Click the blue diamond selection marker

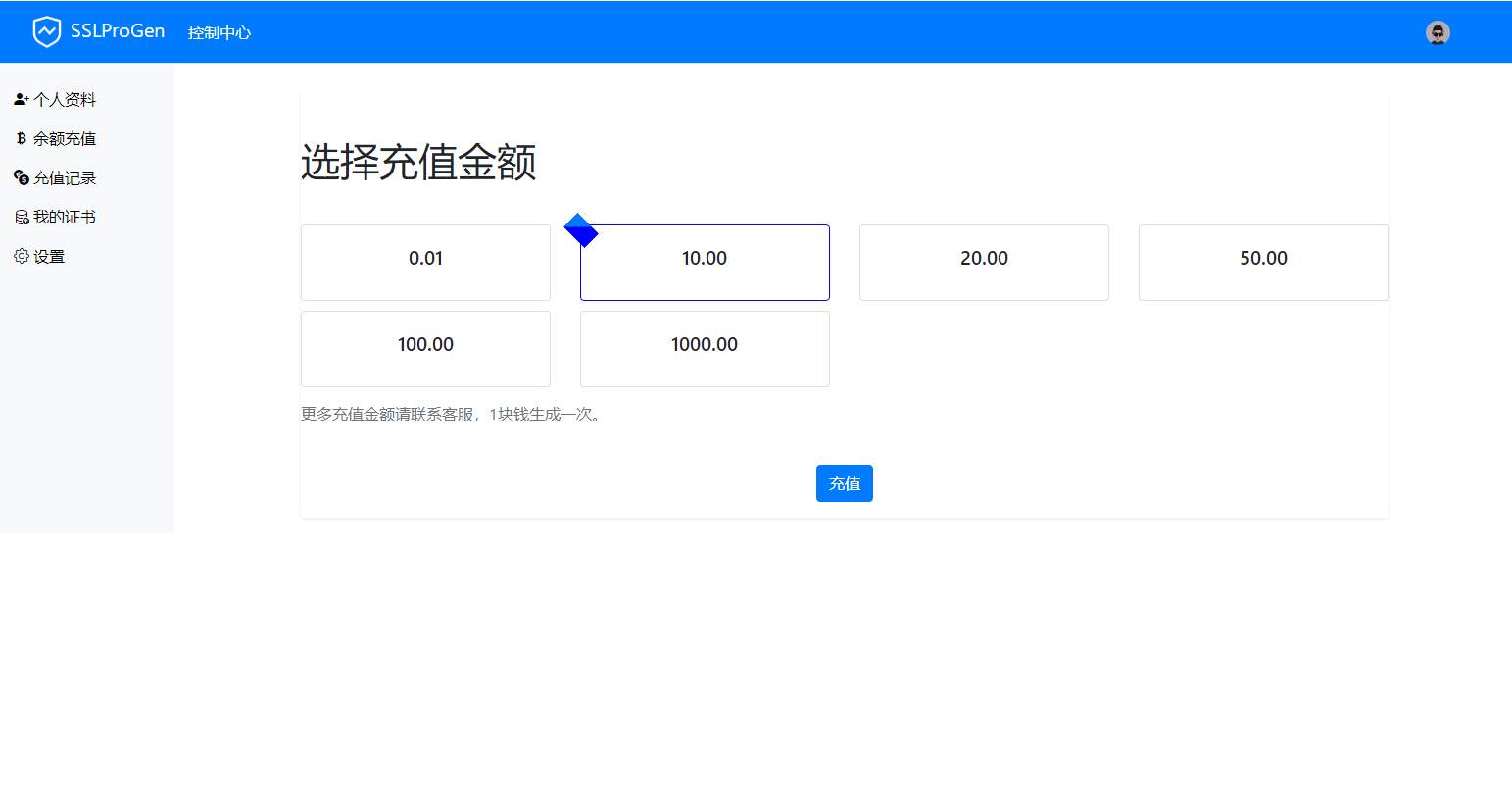point(582,230)
